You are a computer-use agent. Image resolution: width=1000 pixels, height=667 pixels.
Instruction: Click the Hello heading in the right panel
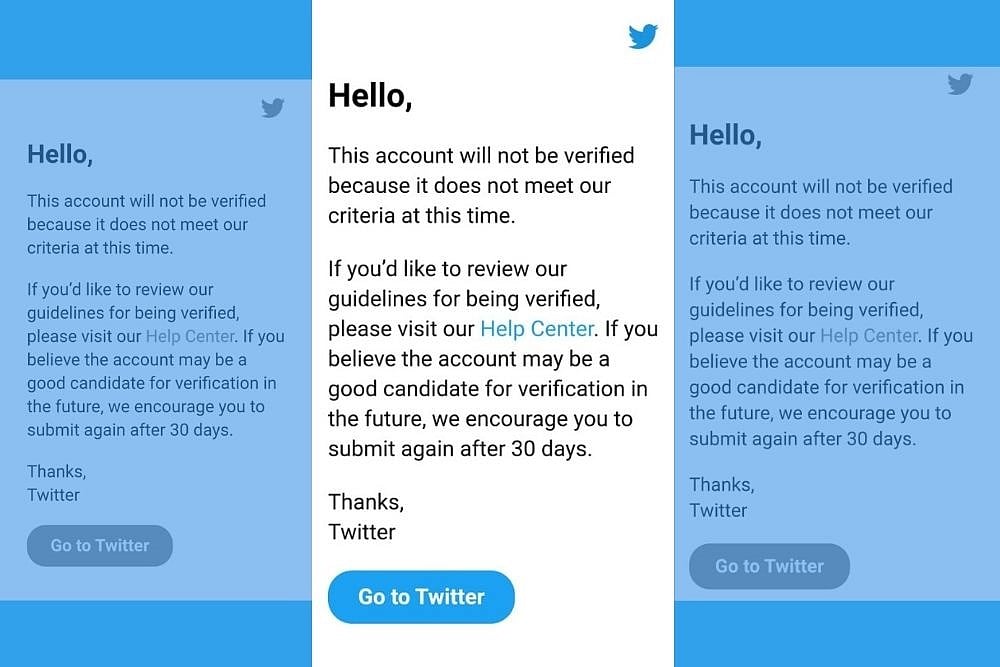(725, 135)
